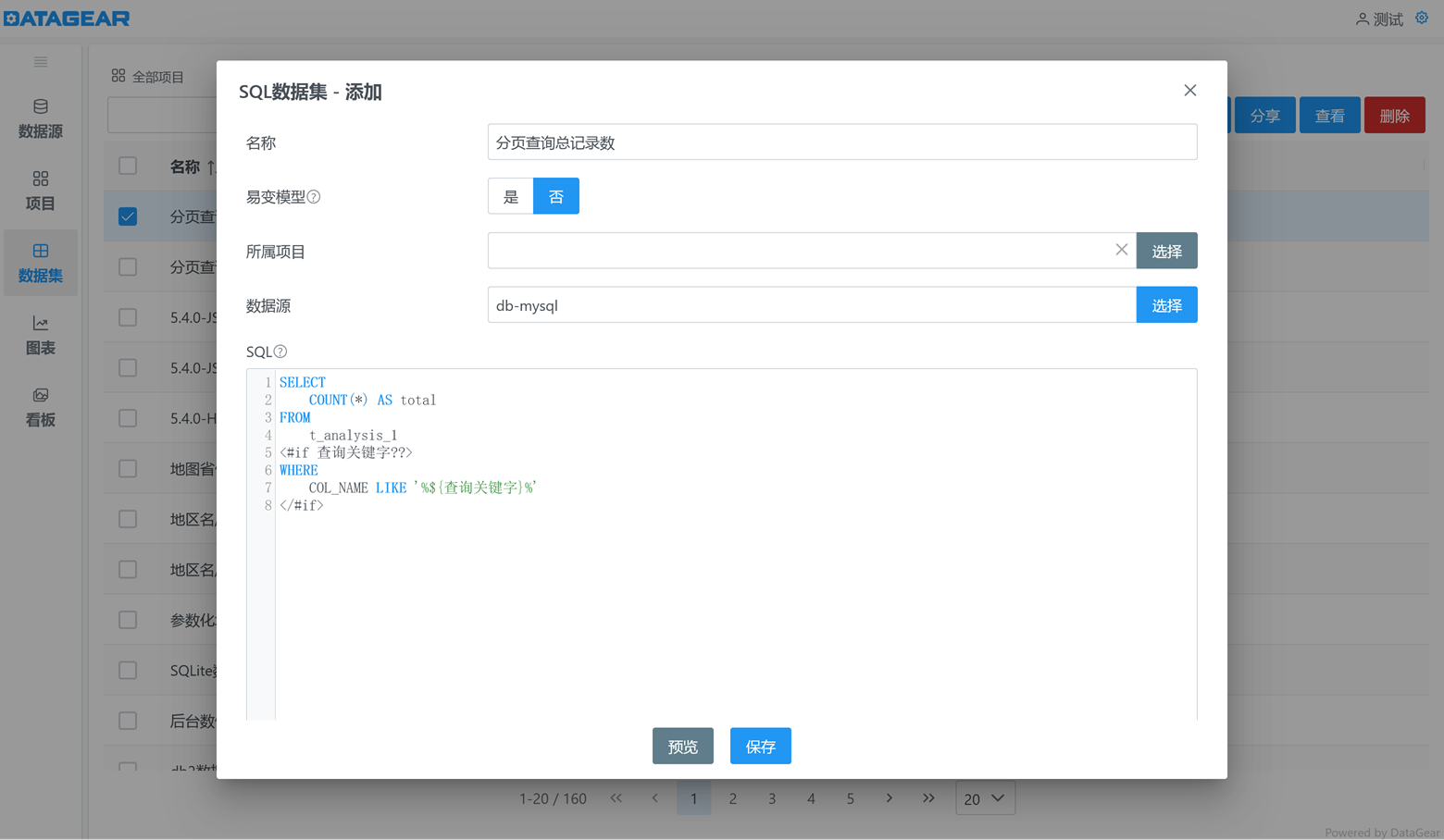This screenshot has height=840, width=1444.
Task: Click the user 测试 account icon
Action: point(1363,19)
